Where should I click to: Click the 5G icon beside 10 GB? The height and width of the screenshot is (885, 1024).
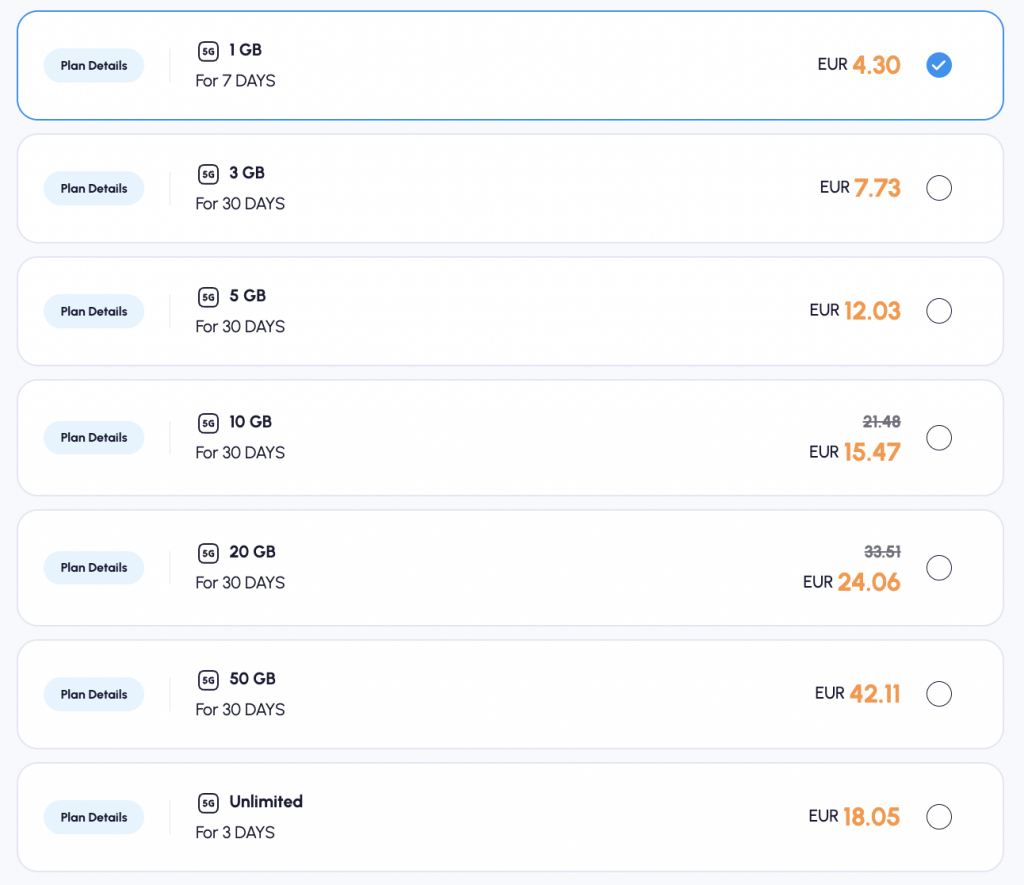coord(208,423)
